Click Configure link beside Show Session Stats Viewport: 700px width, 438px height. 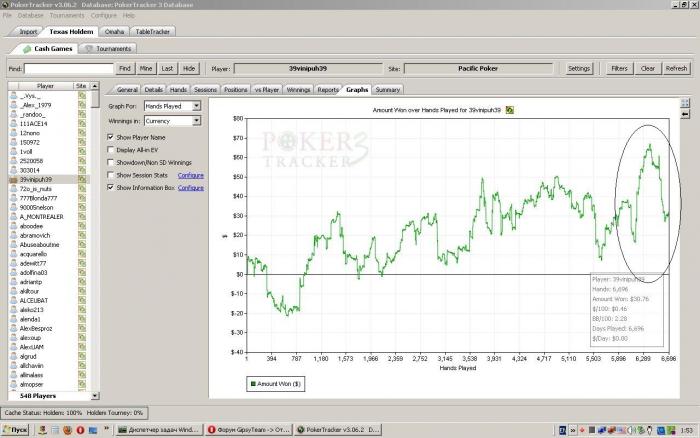pyautogui.click(x=191, y=175)
